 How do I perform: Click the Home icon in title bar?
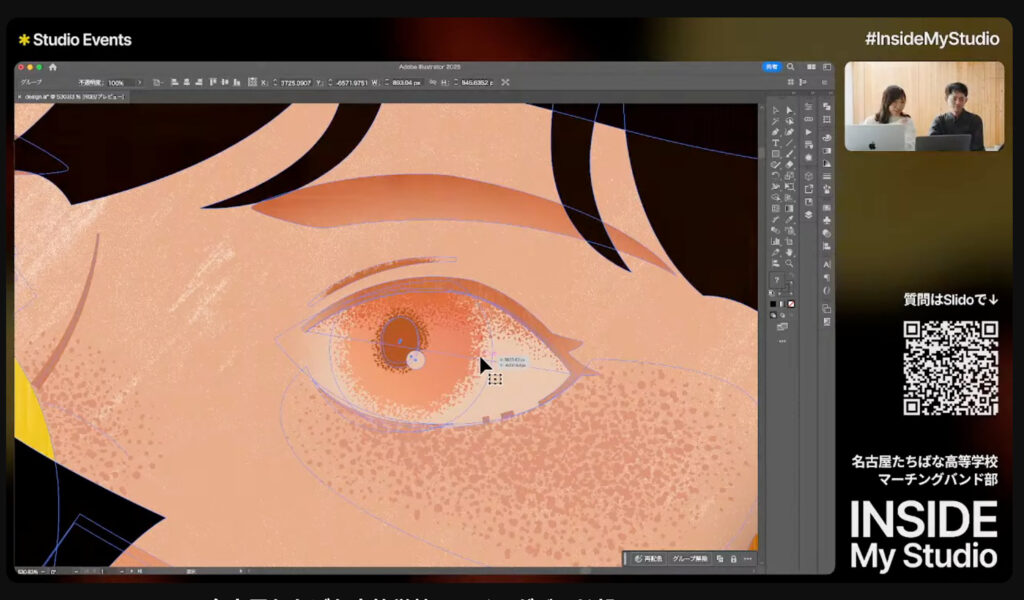(x=53, y=68)
